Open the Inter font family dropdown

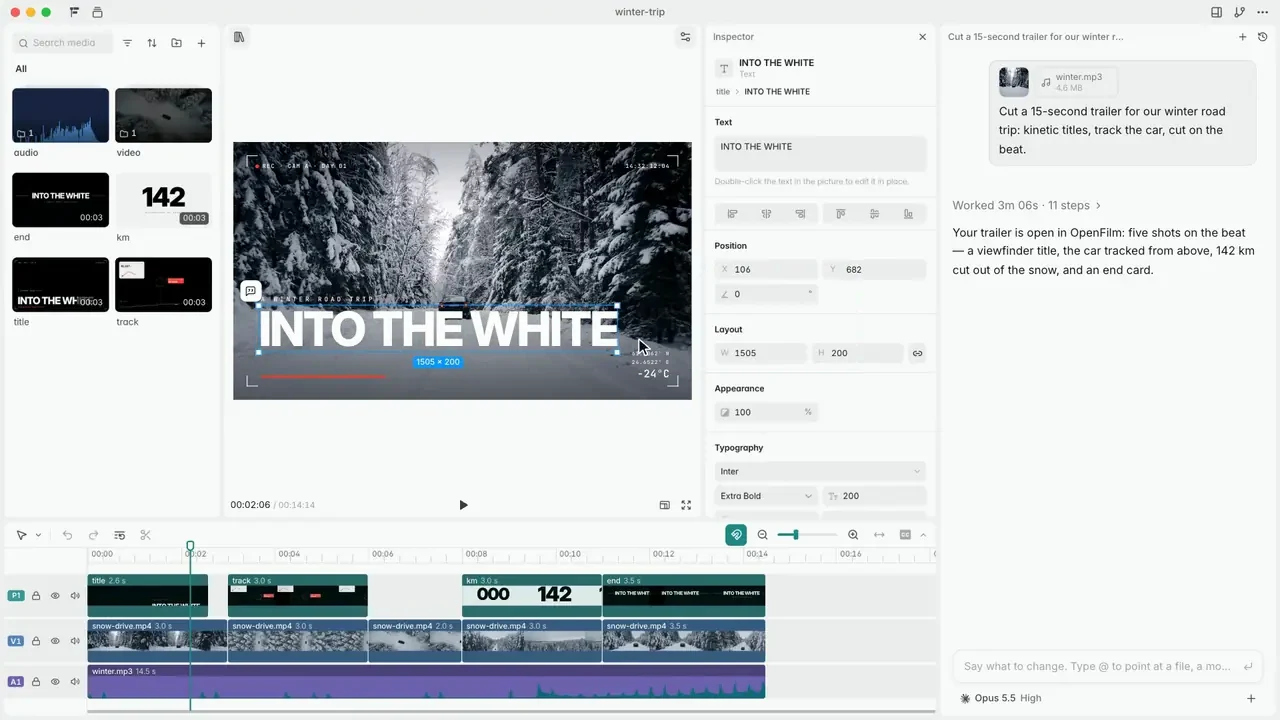pos(820,471)
